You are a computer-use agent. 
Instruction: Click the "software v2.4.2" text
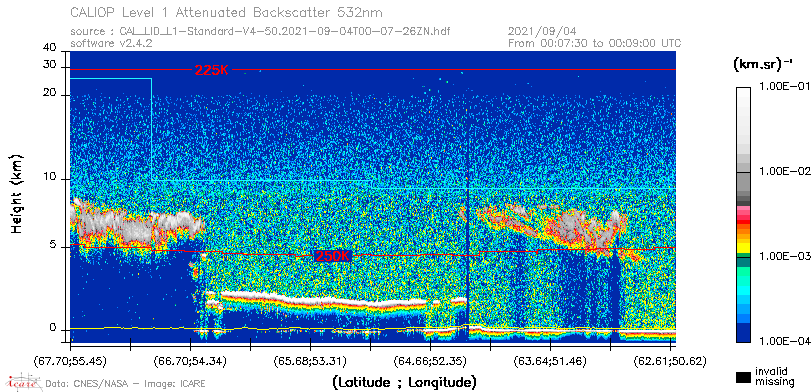pos(111,43)
